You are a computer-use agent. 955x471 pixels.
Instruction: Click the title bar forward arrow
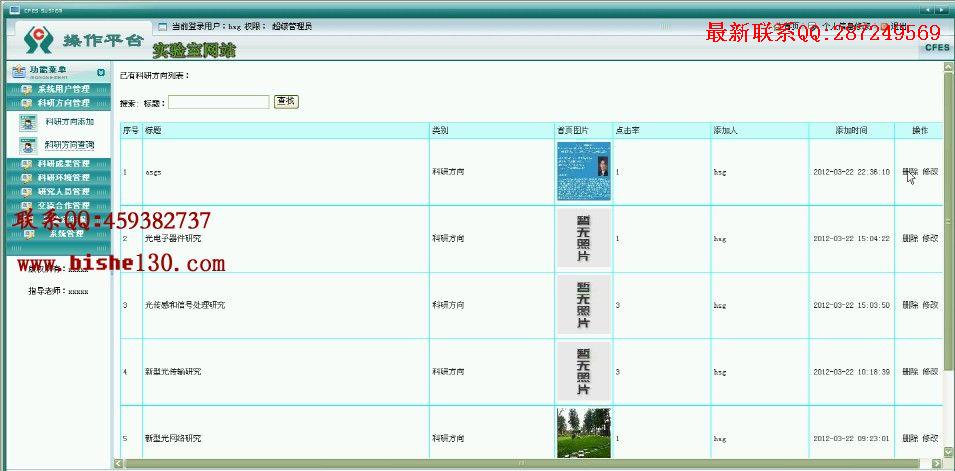pyautogui.click(x=943, y=10)
